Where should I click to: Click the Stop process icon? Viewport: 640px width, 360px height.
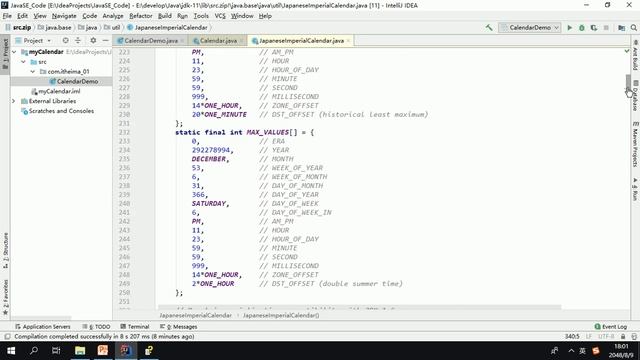click(x=606, y=27)
